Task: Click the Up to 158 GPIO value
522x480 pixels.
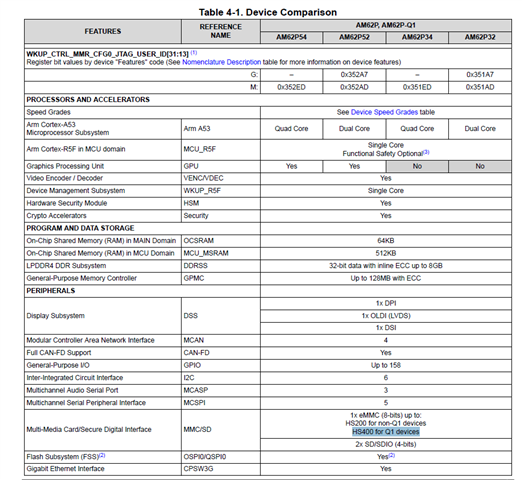Action: tap(386, 365)
